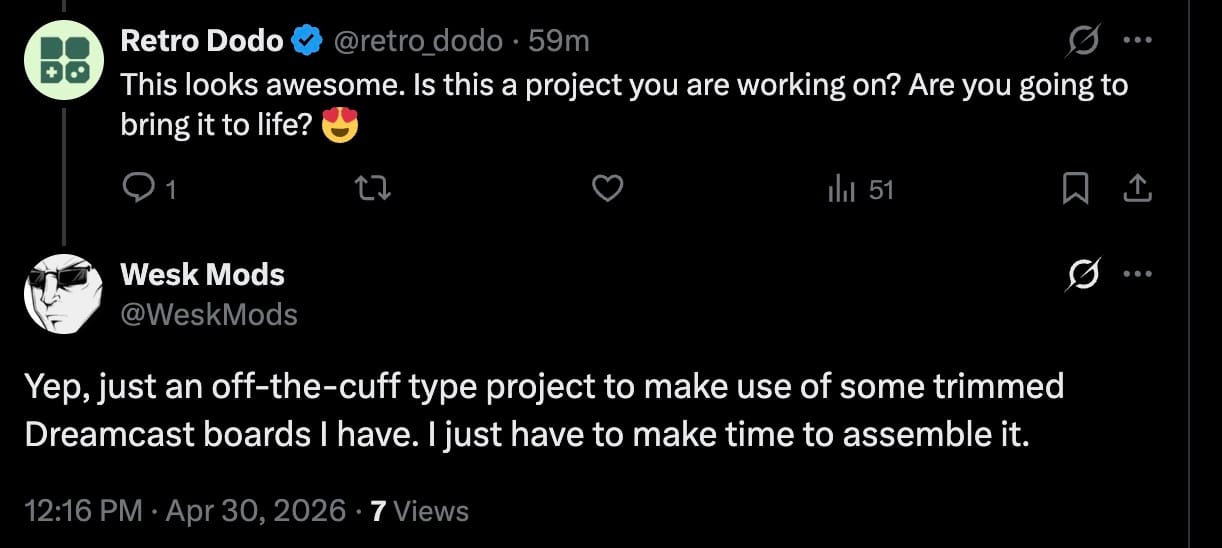Click the 7 Views count
The image size is (1222, 548).
(419, 511)
